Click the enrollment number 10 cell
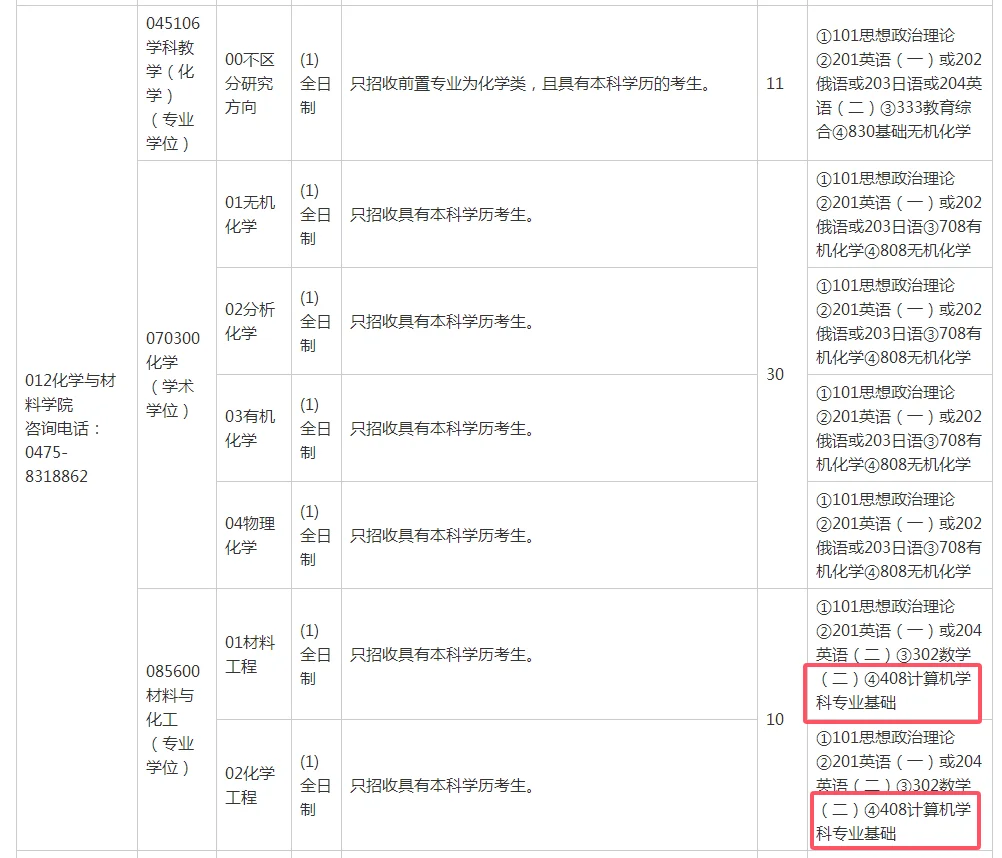The height and width of the screenshot is (858, 1002). [x=776, y=721]
